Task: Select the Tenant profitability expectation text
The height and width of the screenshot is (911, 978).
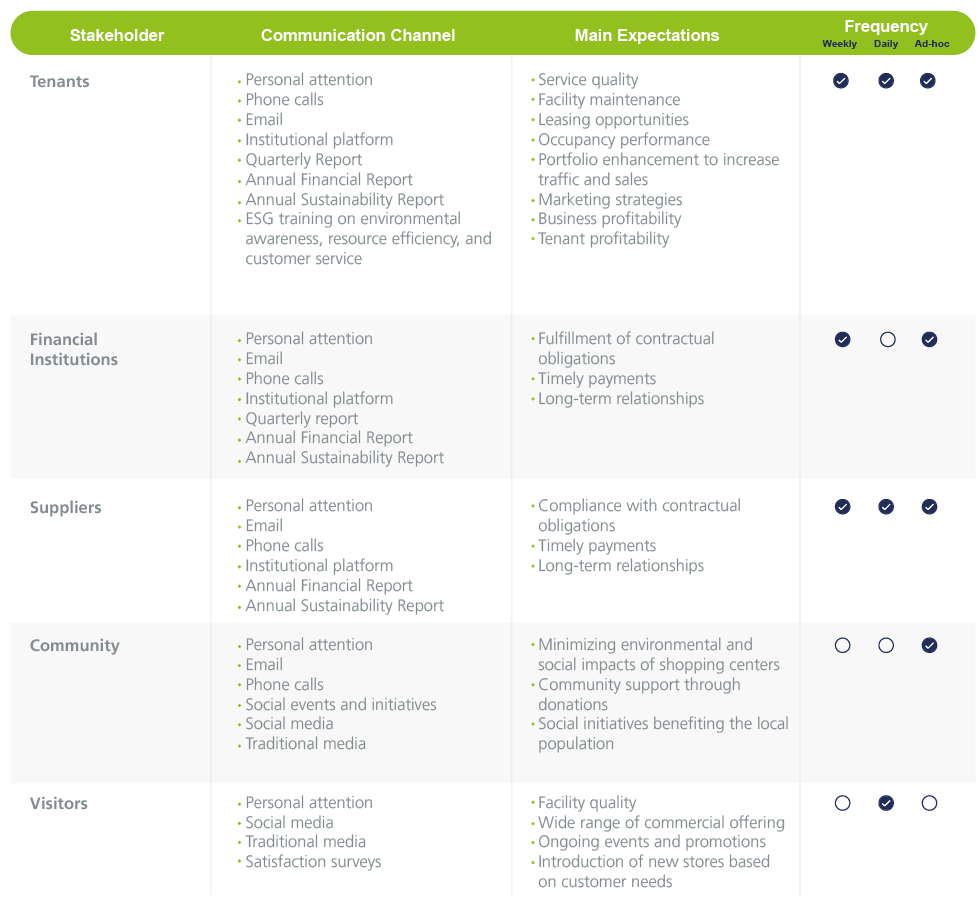Action: (x=603, y=239)
